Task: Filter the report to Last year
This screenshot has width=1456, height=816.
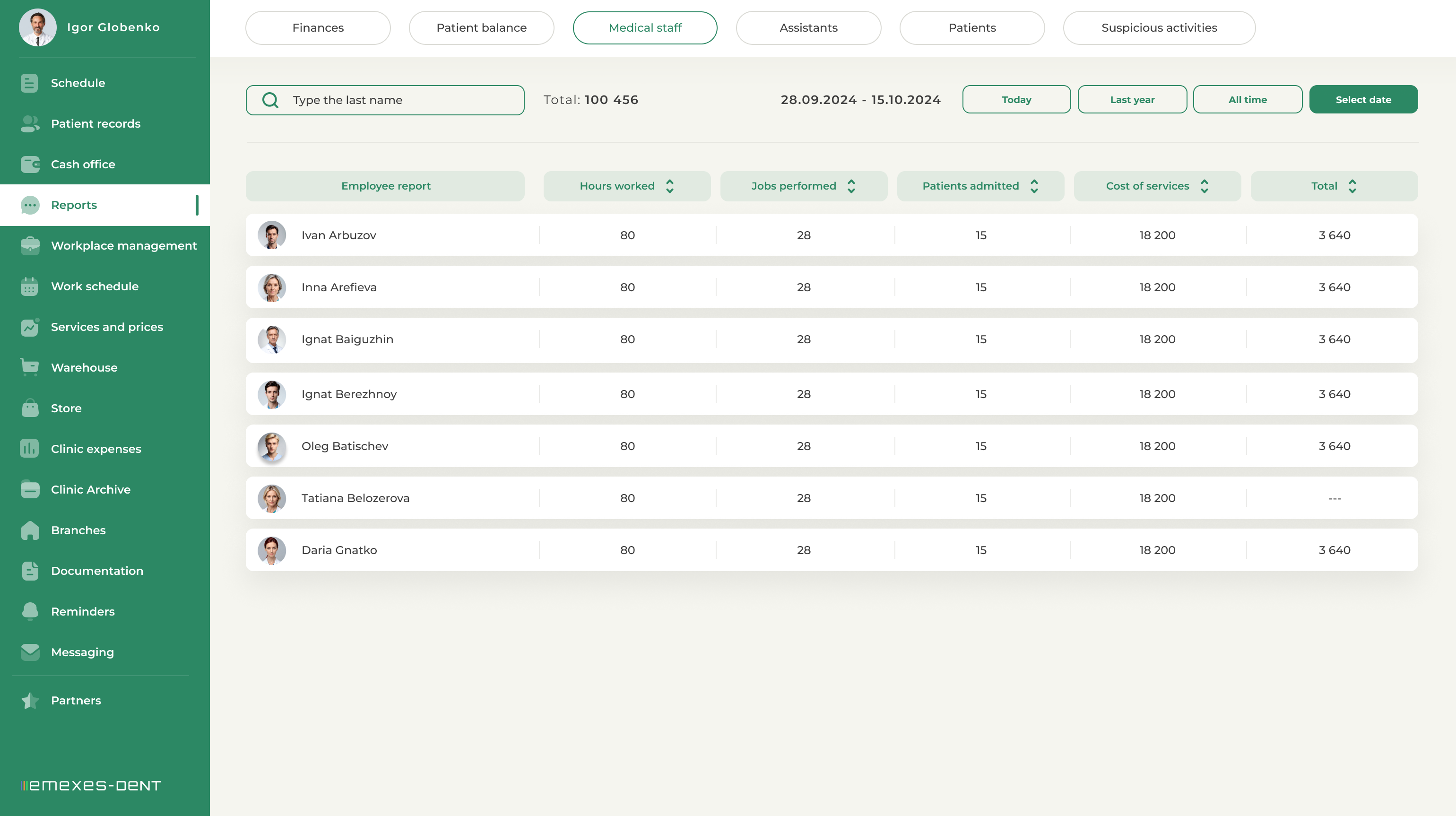Action: coord(1132,99)
